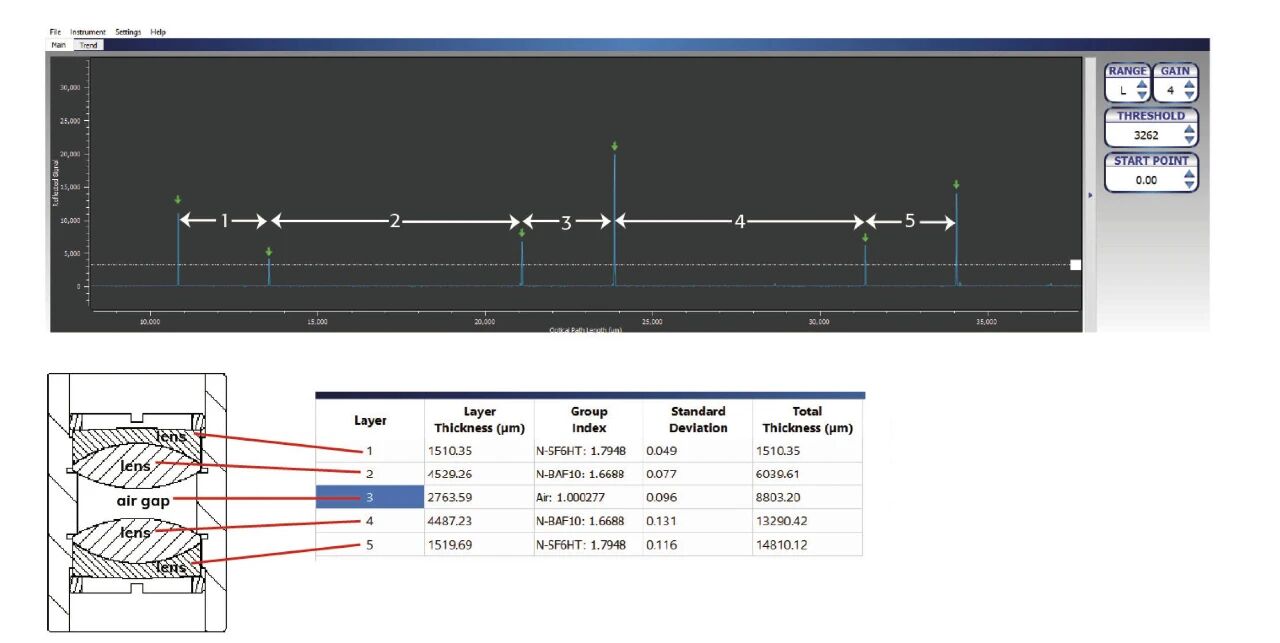Expand the side panel with small triangle arrow
Image resolution: width=1280 pixels, height=643 pixels.
[1090, 195]
